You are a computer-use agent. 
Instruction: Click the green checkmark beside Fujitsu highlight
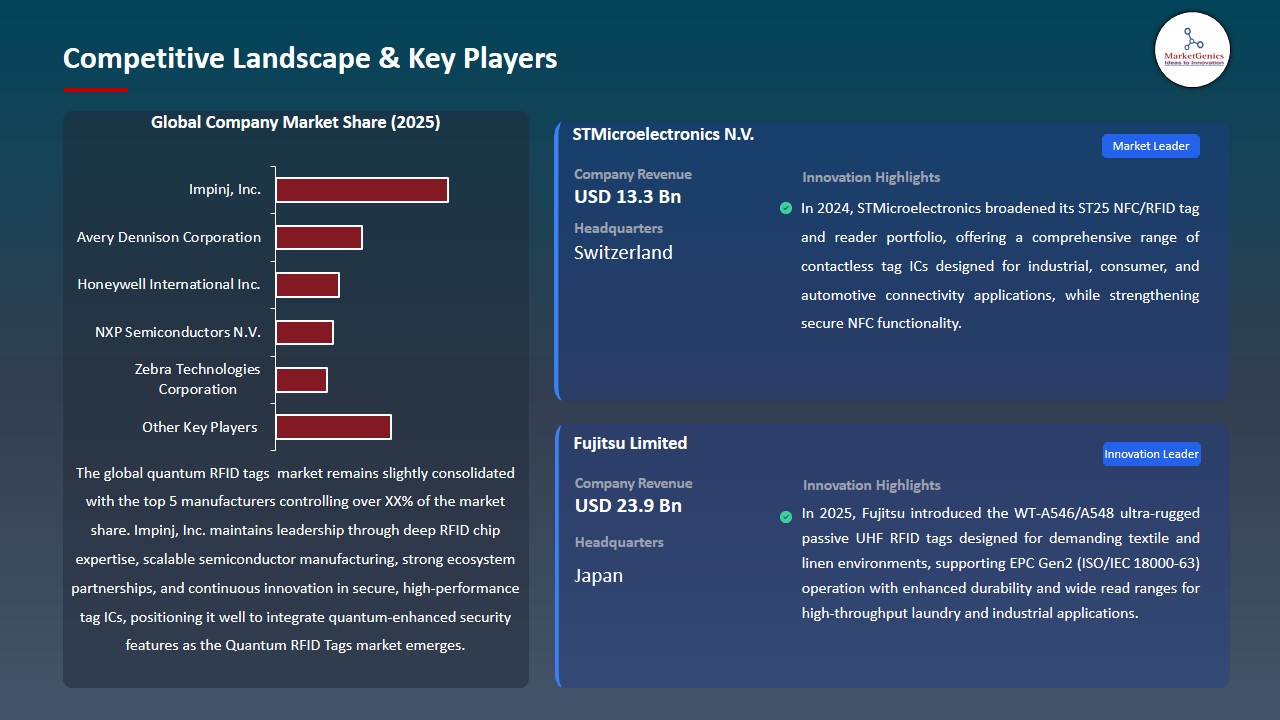click(x=786, y=517)
